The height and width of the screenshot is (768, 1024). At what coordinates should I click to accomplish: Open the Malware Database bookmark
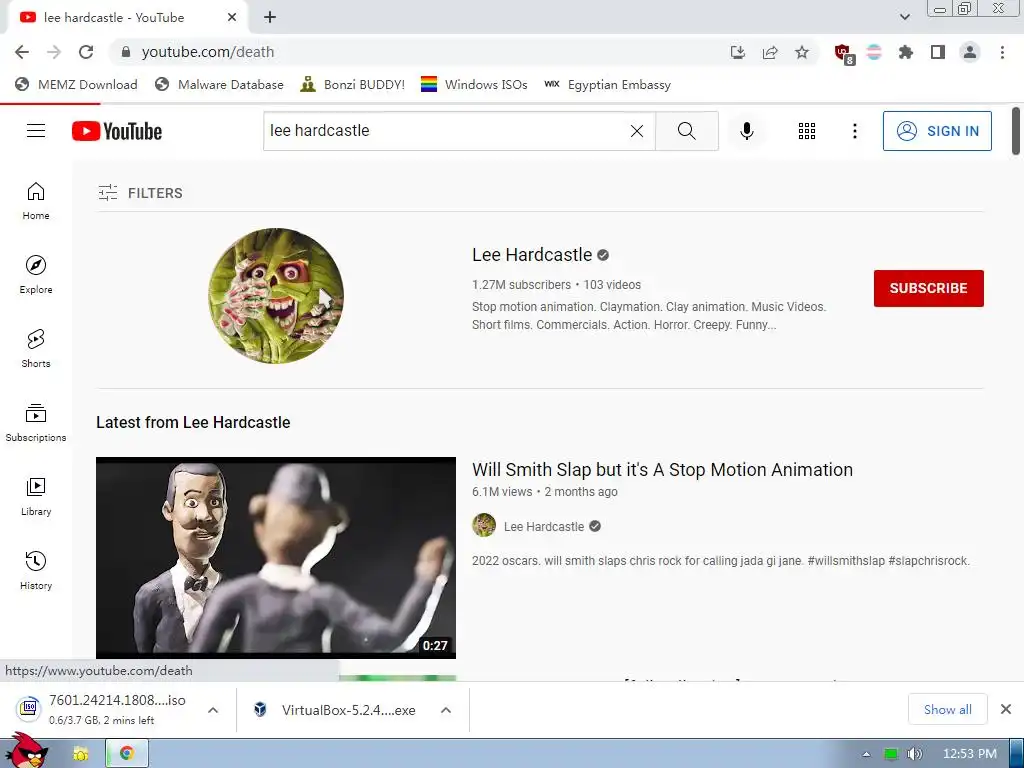click(219, 85)
